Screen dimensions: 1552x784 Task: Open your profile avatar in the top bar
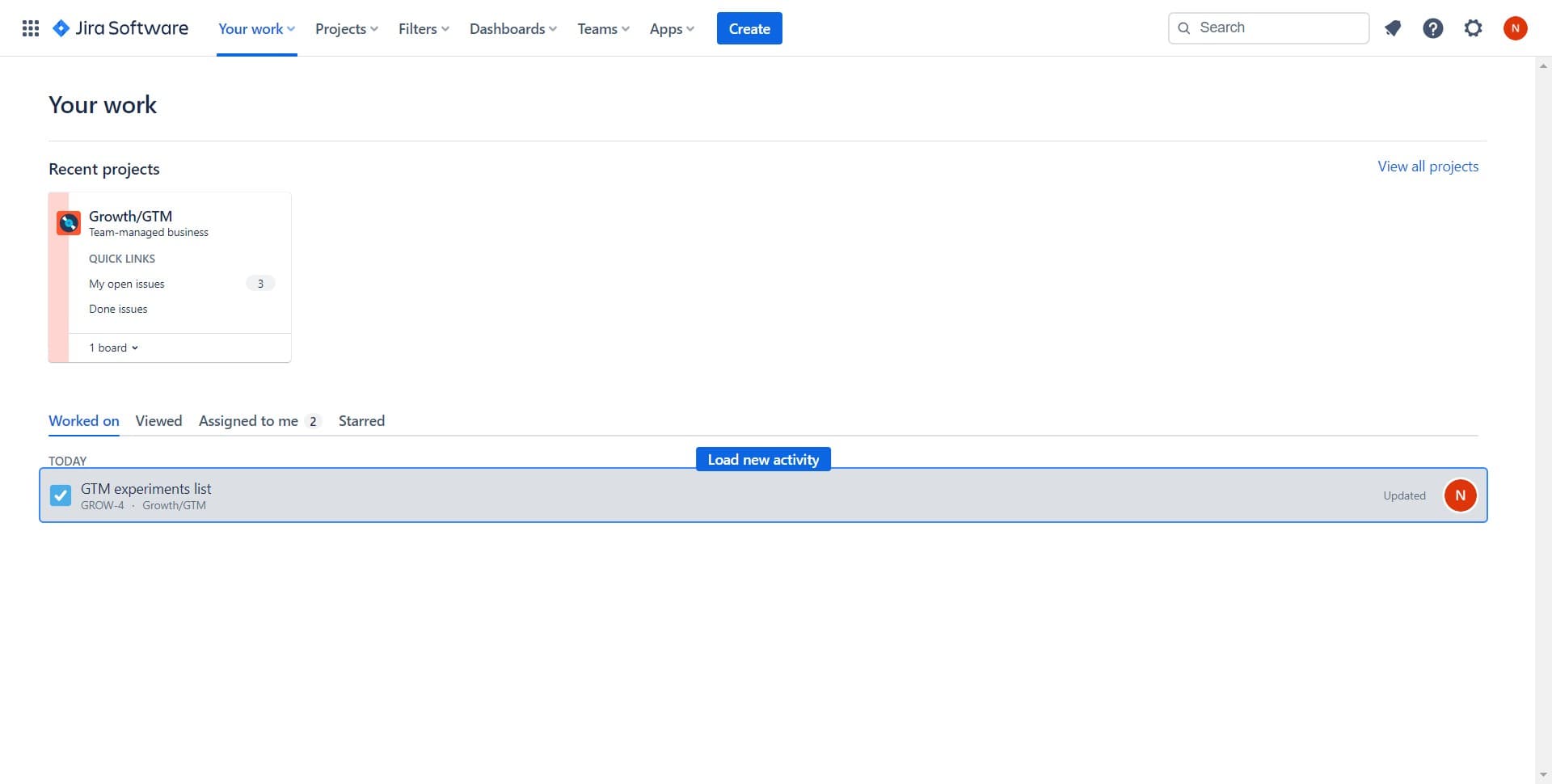point(1516,27)
